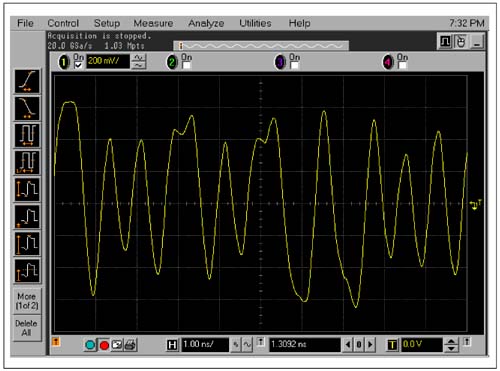Click the expand horizontal scale waveform icon
This screenshot has width=500, height=371.
(x=247, y=345)
